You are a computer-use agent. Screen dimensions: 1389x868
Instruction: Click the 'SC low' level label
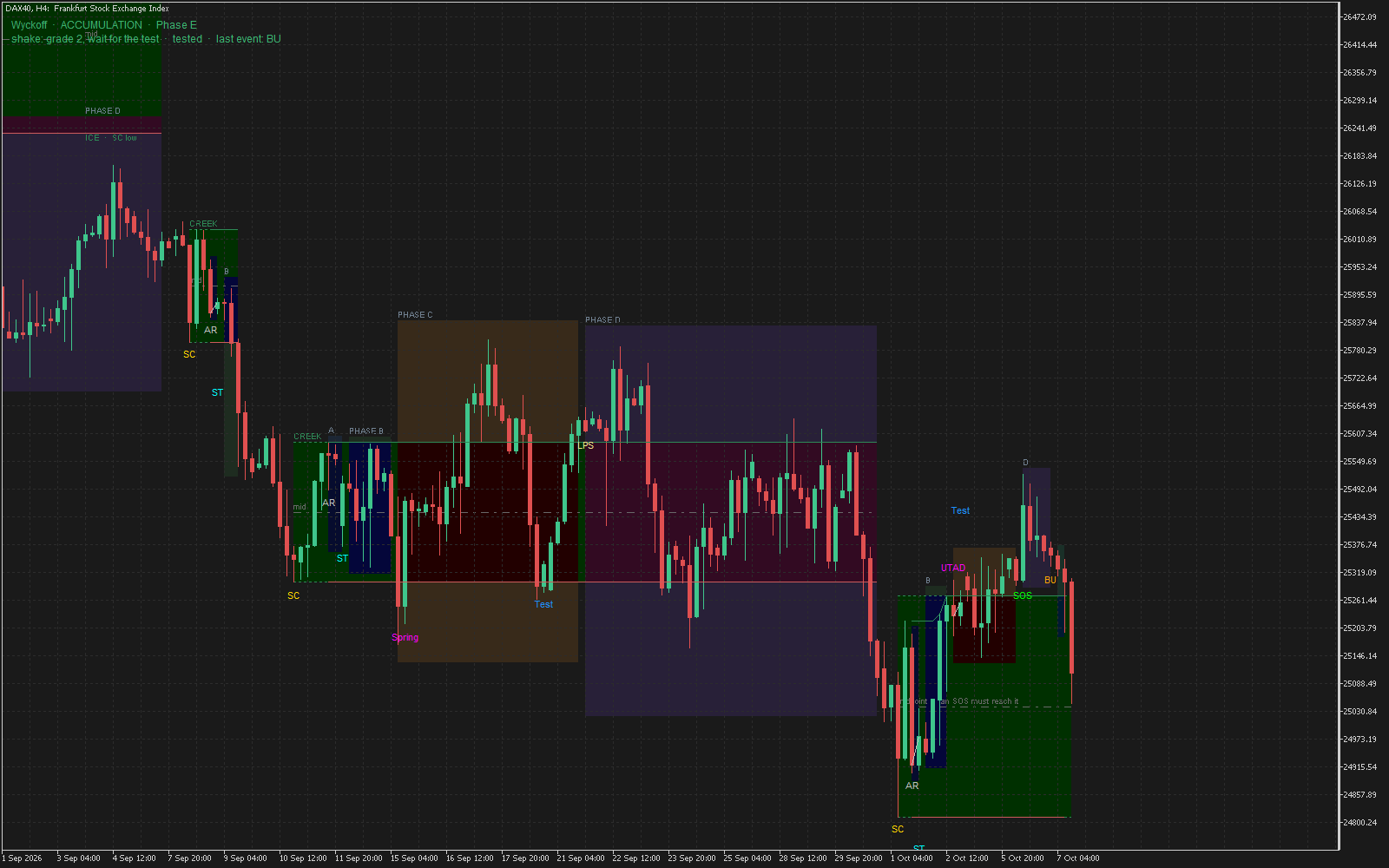124,138
